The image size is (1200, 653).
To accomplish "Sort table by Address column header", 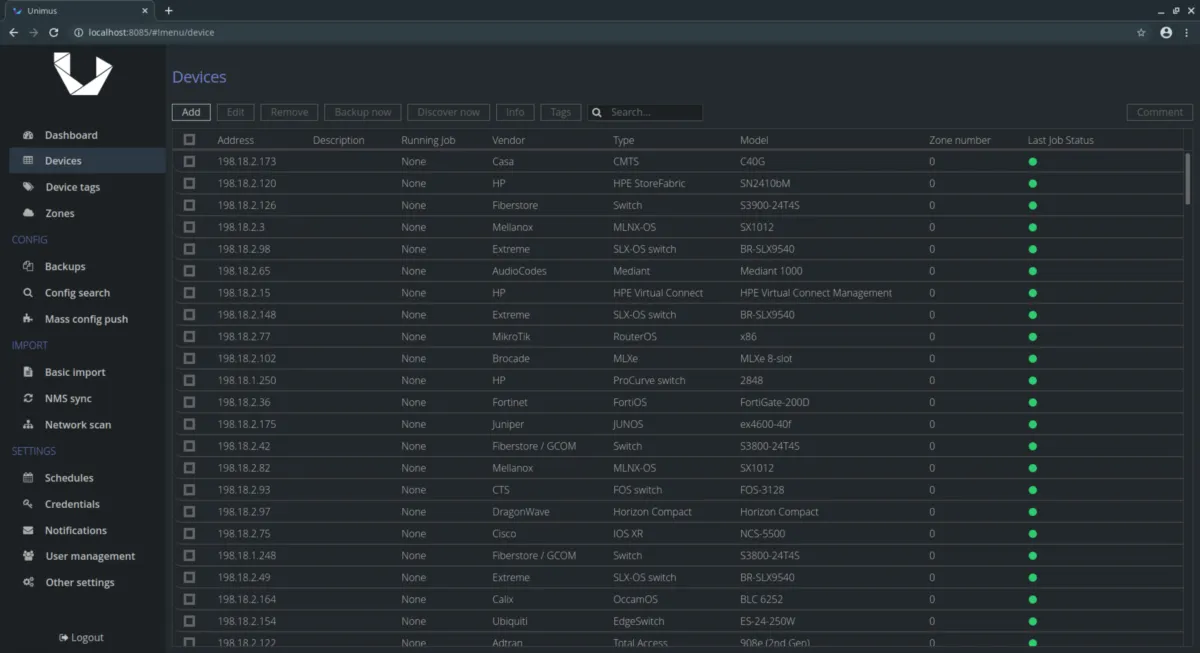I will [236, 140].
